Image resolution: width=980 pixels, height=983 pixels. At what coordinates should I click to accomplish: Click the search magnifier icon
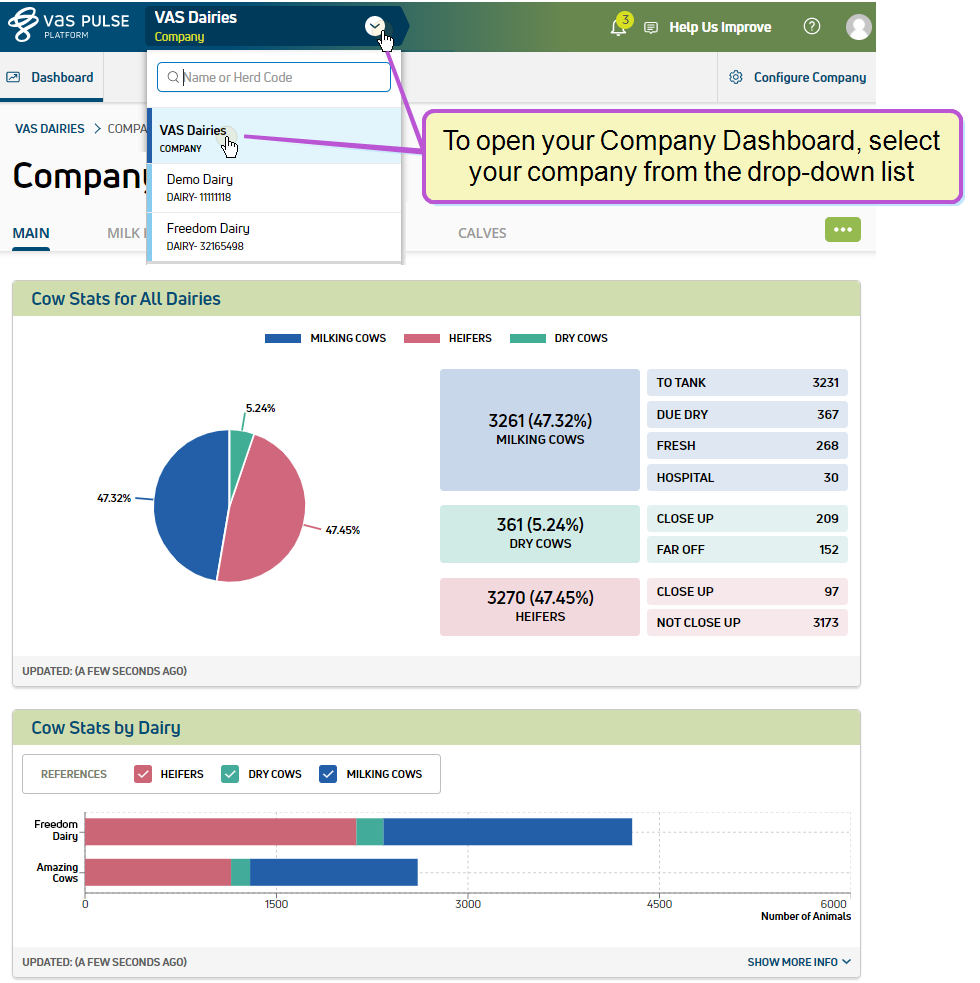tap(172, 77)
